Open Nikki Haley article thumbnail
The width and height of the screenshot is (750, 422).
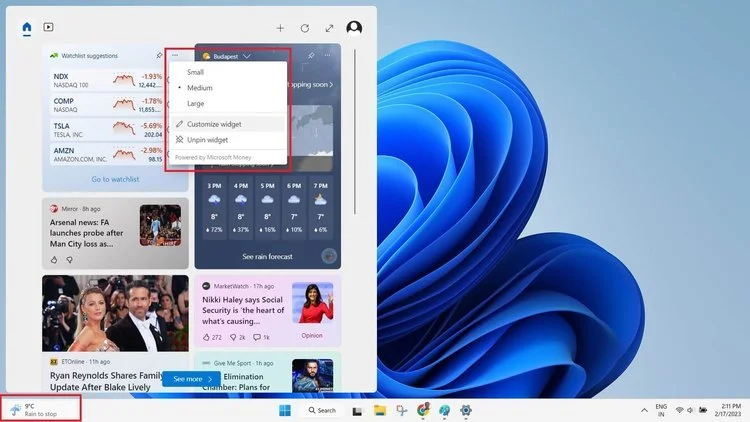313,303
